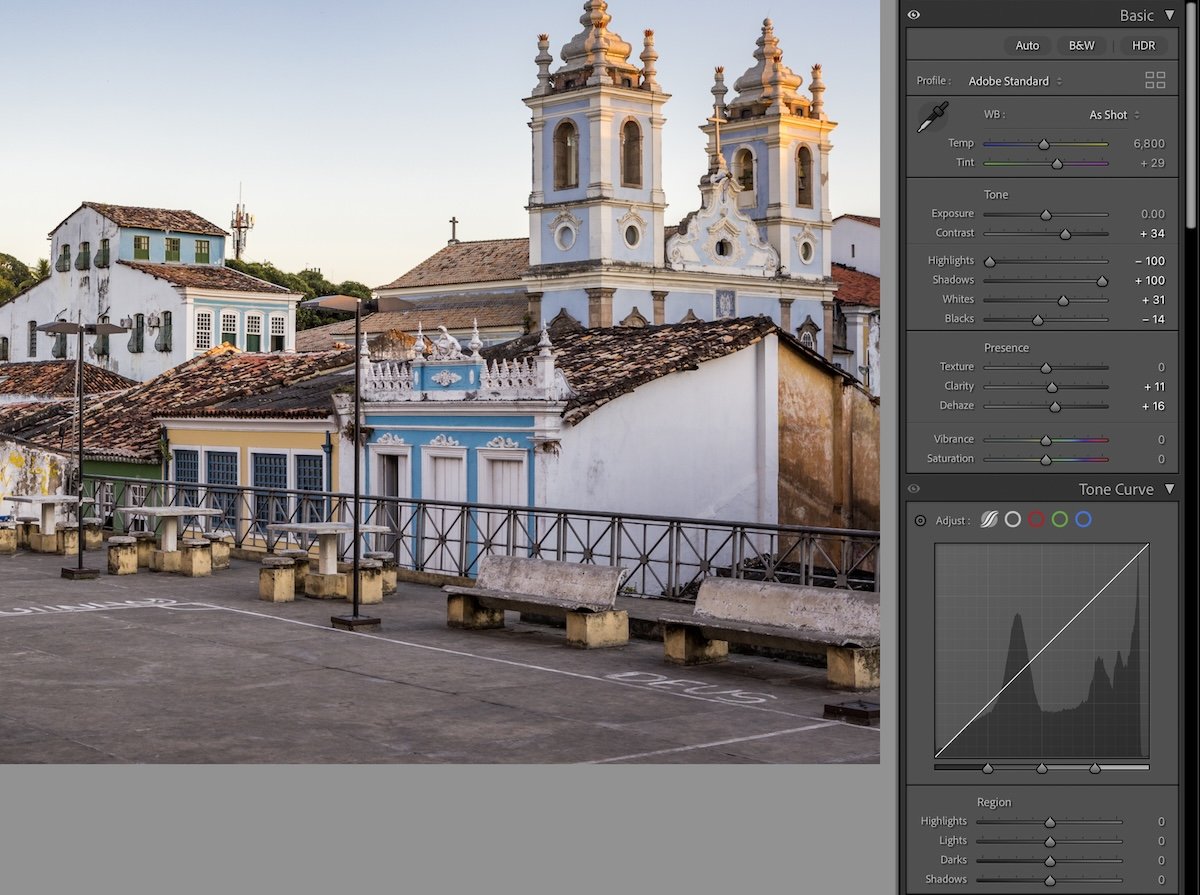This screenshot has width=1200, height=895.
Task: Click the Dehaze slider handle
Action: (x=1055, y=406)
